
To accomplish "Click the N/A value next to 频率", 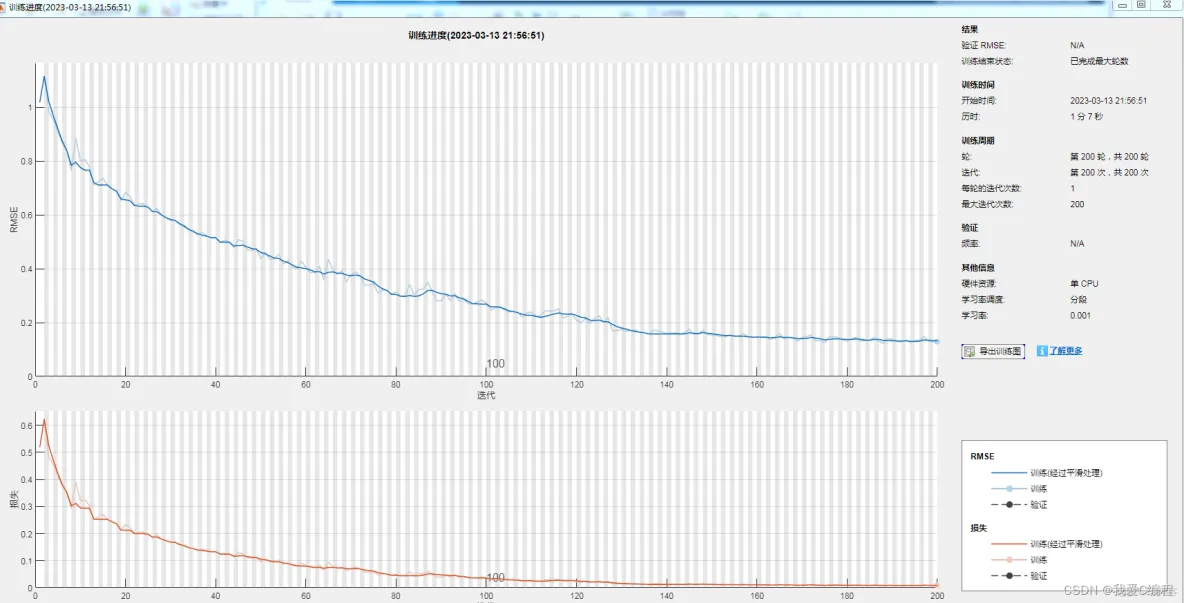I will [1078, 244].
